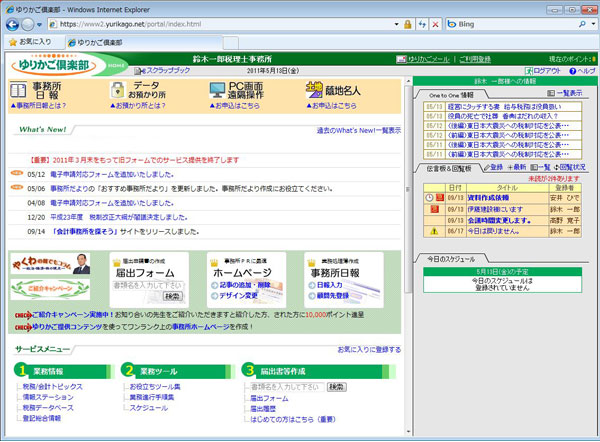Click 日報入力 in 事務所日報 card

tap(329, 285)
